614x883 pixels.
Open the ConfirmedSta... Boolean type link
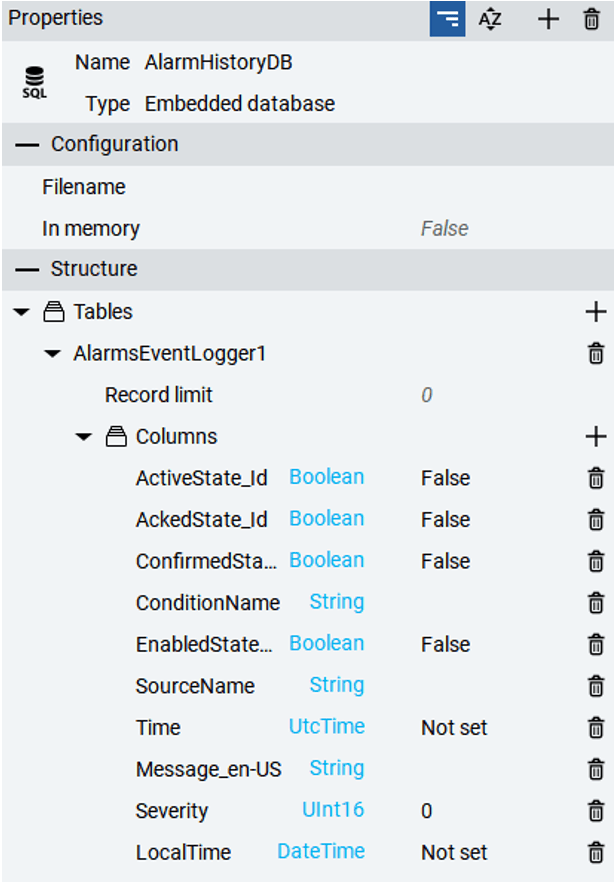(327, 560)
